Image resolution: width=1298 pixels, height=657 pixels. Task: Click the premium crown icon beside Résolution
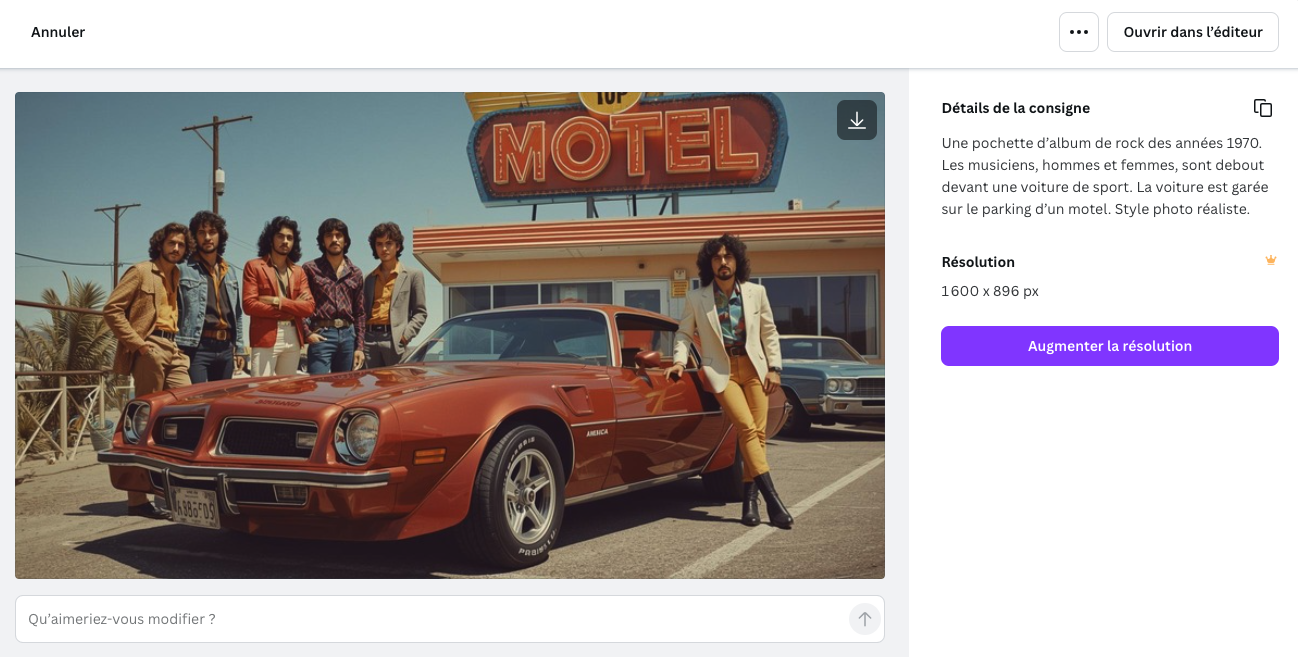point(1271,261)
